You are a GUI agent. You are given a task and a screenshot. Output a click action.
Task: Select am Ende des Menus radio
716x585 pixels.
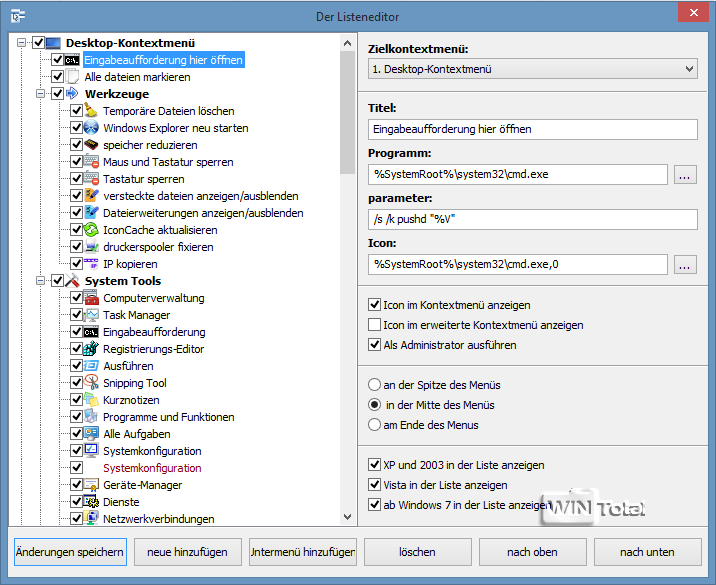tap(374, 425)
